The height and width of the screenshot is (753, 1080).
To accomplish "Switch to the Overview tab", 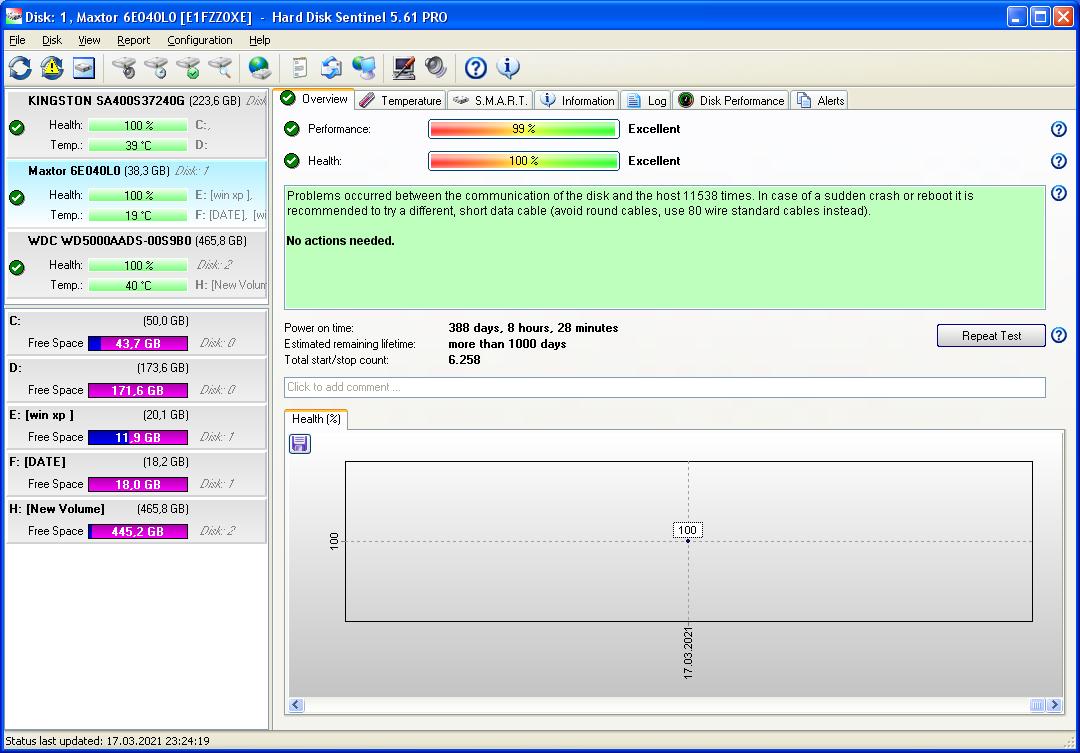I will tap(314, 99).
